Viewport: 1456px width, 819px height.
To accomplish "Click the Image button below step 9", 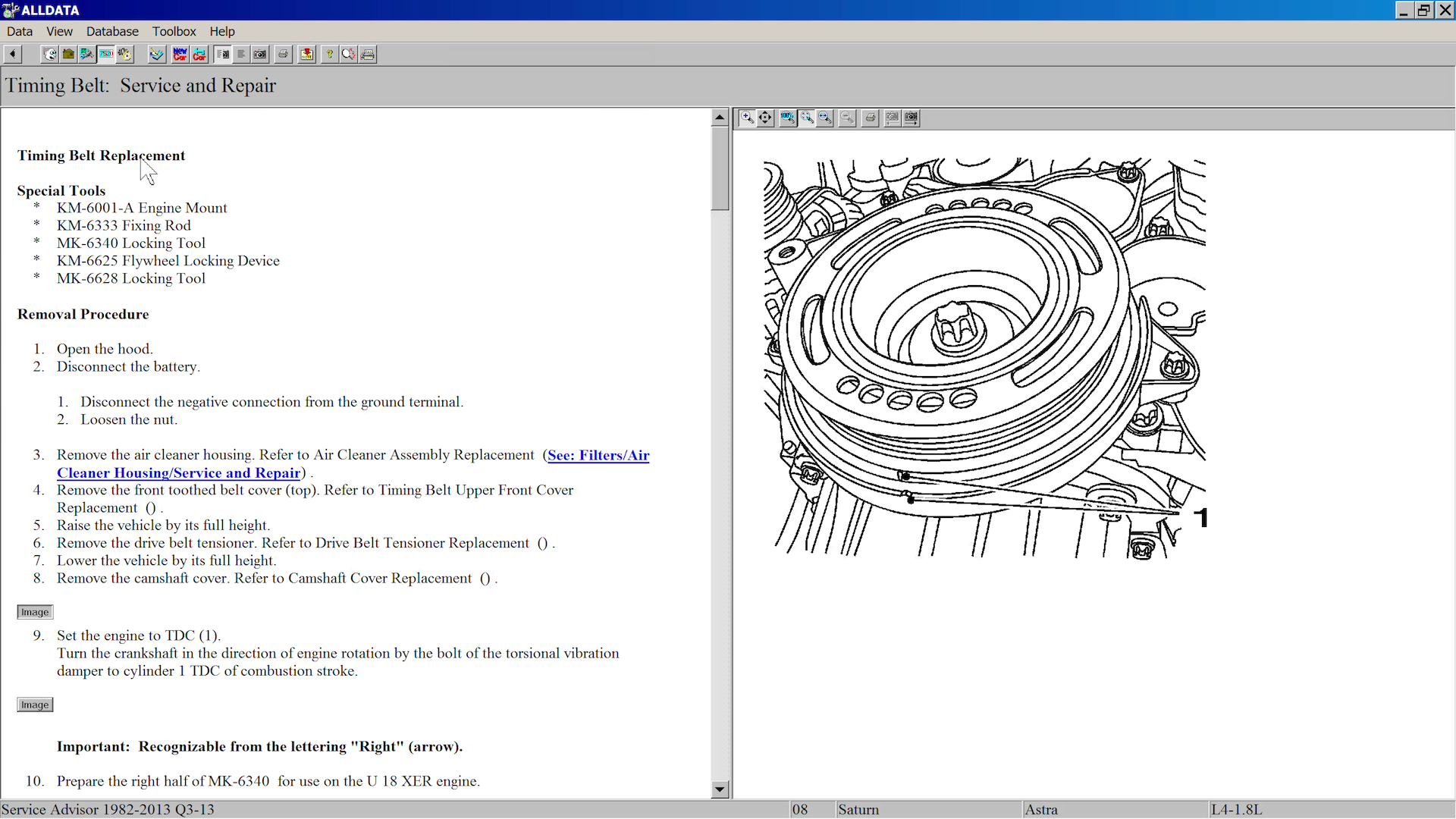I will coord(35,704).
